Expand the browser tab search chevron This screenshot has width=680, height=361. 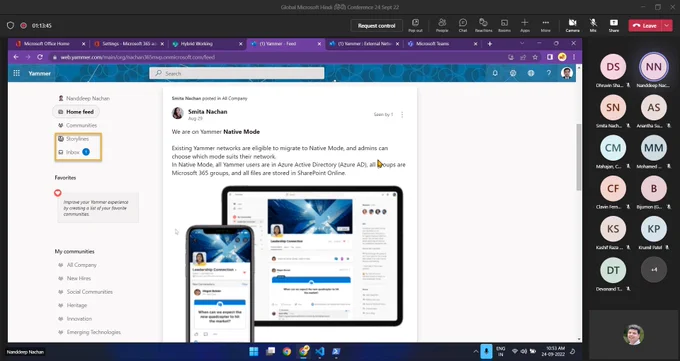(x=522, y=43)
